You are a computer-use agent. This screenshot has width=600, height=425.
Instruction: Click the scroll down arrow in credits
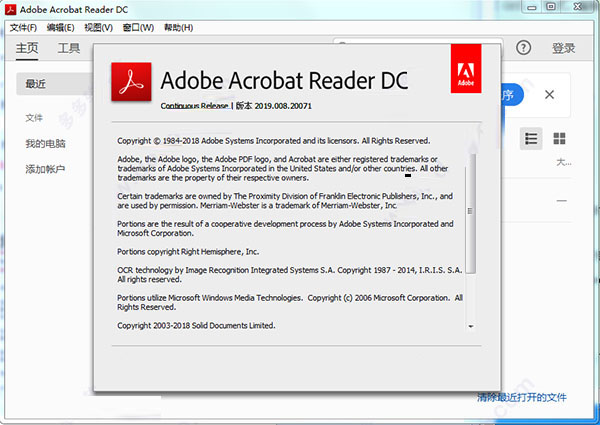[x=471, y=326]
